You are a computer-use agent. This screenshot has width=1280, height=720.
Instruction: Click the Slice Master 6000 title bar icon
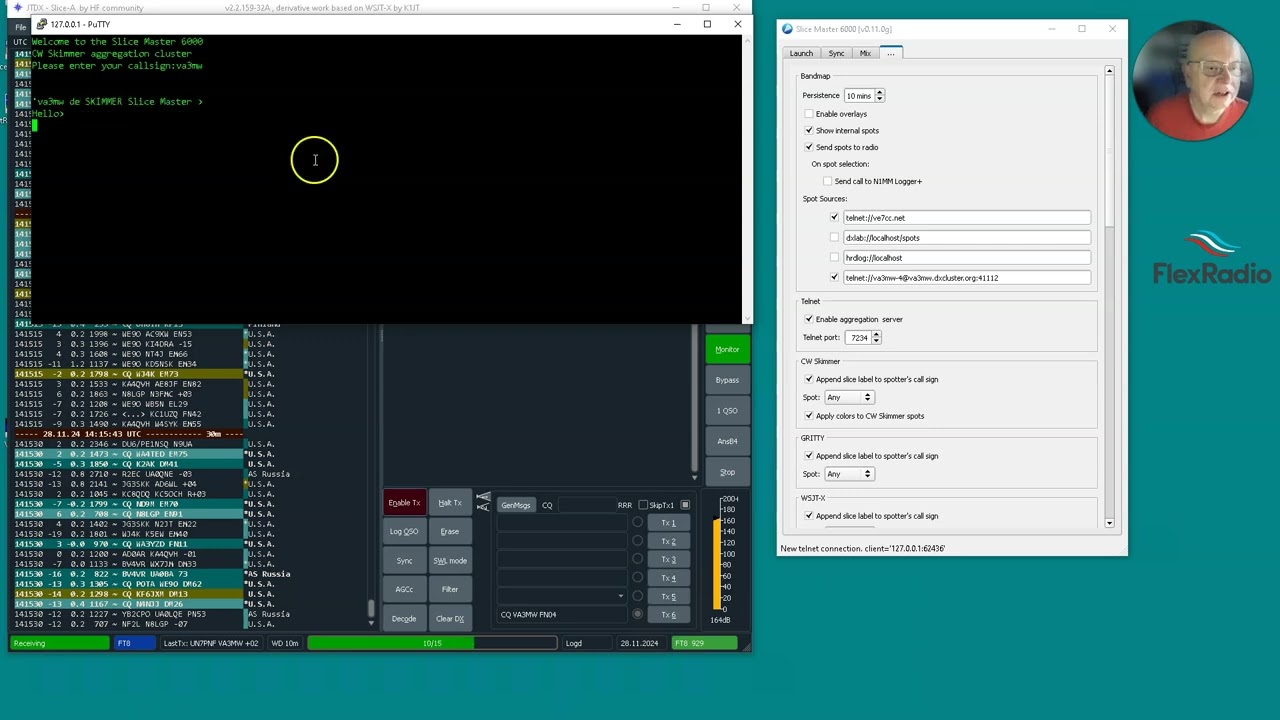click(787, 29)
